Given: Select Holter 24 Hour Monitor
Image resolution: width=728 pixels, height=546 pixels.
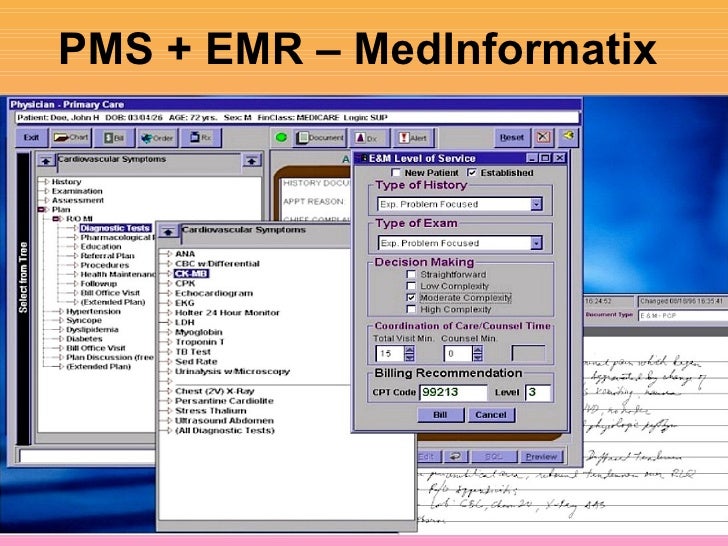Looking at the screenshot, I should click(228, 312).
